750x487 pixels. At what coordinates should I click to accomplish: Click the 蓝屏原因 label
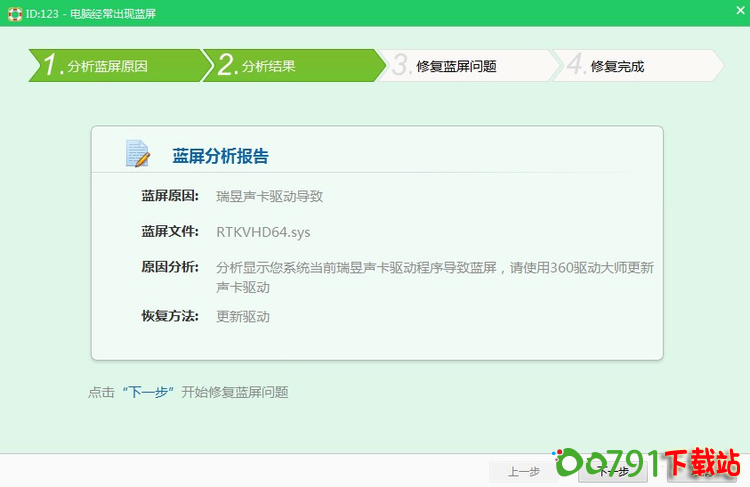[x=170, y=196]
